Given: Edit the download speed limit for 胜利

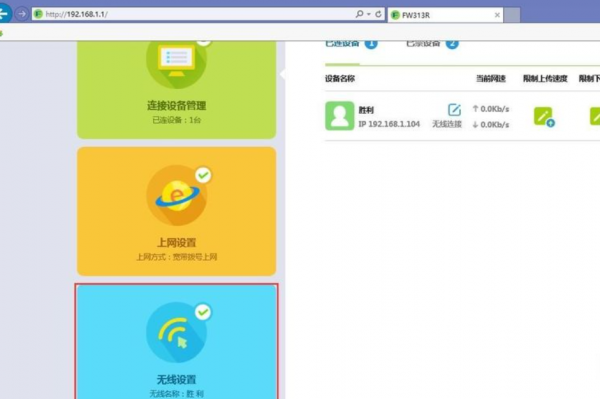Looking at the screenshot, I should click(595, 116).
